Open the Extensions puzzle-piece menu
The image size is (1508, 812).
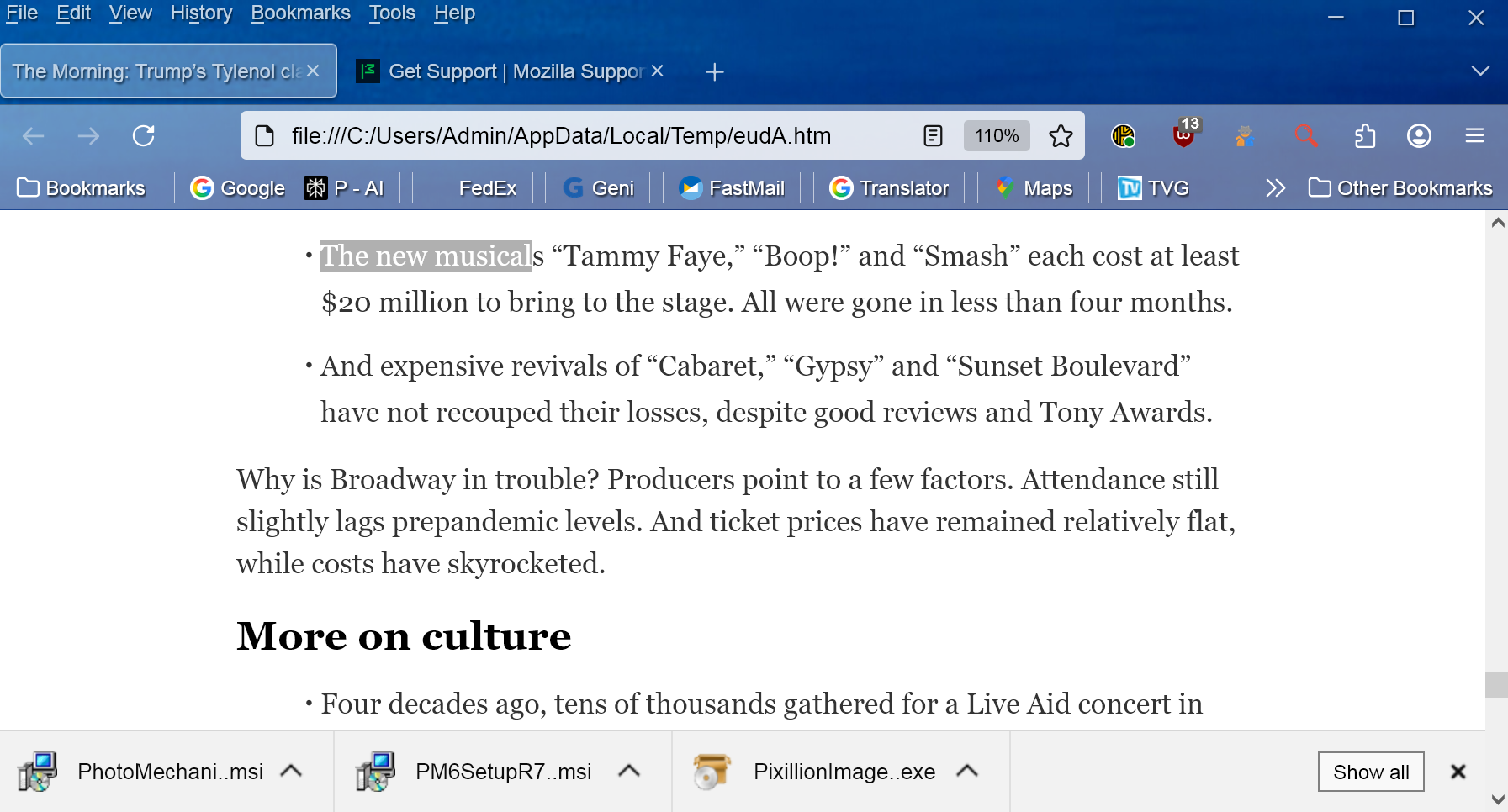click(1365, 135)
